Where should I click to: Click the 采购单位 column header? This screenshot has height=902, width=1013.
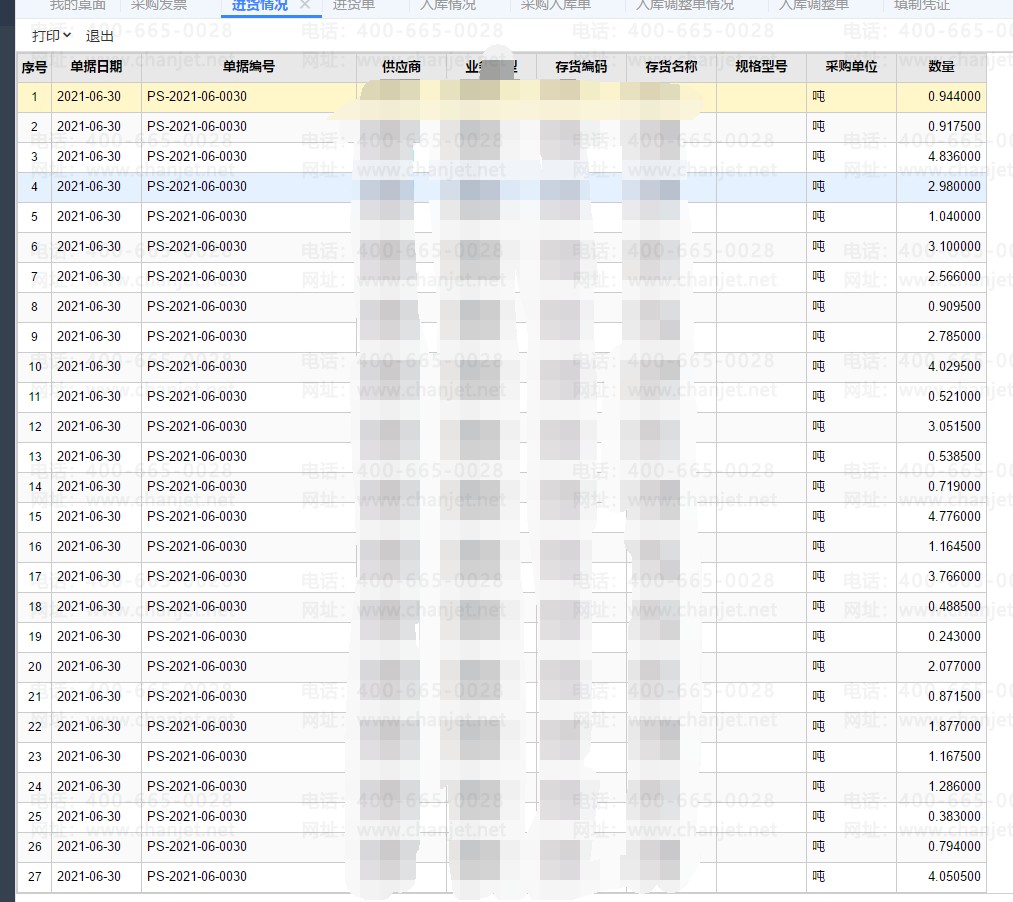(851, 67)
